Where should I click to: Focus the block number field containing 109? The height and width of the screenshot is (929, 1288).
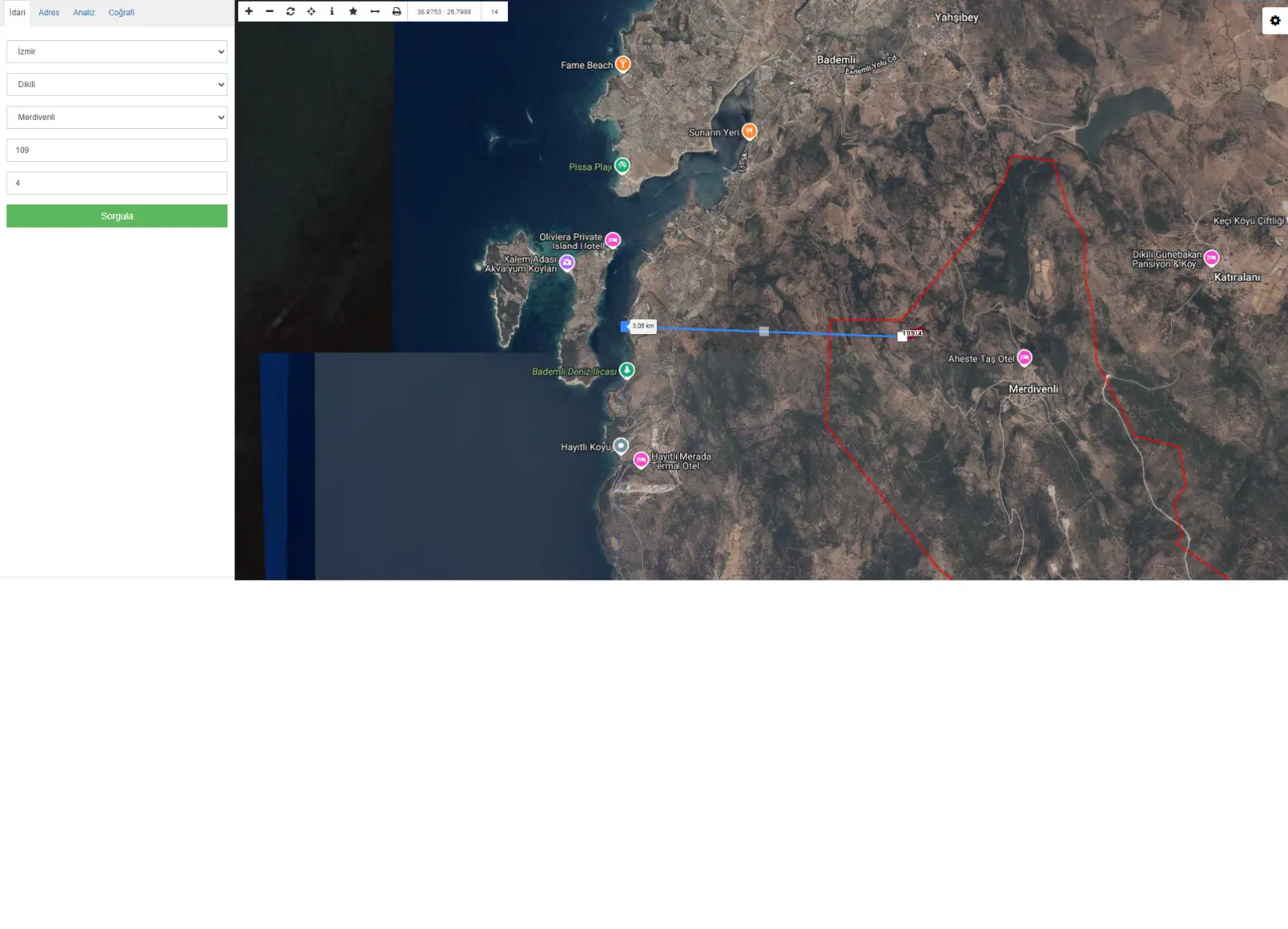tap(117, 151)
